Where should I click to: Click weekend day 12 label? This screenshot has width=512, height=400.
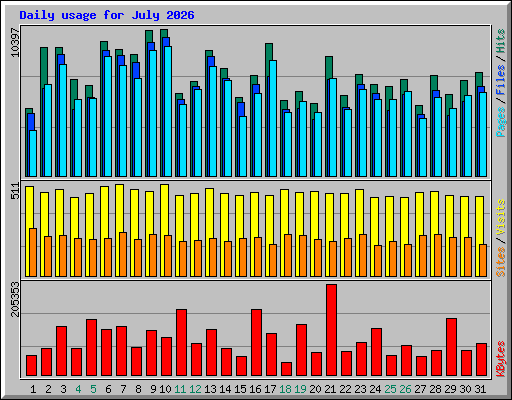click(x=195, y=389)
